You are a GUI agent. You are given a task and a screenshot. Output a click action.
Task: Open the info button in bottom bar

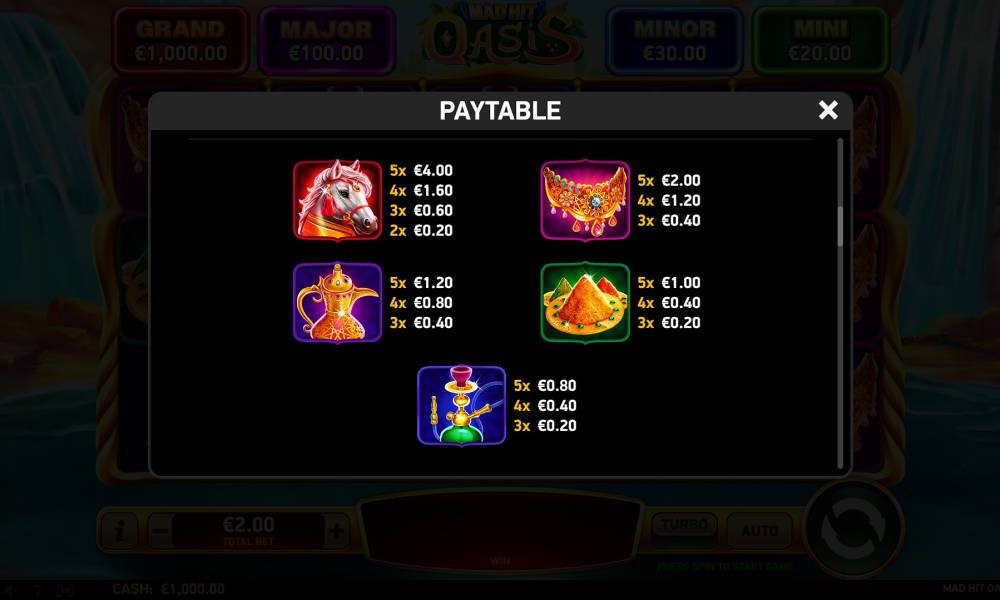click(119, 530)
